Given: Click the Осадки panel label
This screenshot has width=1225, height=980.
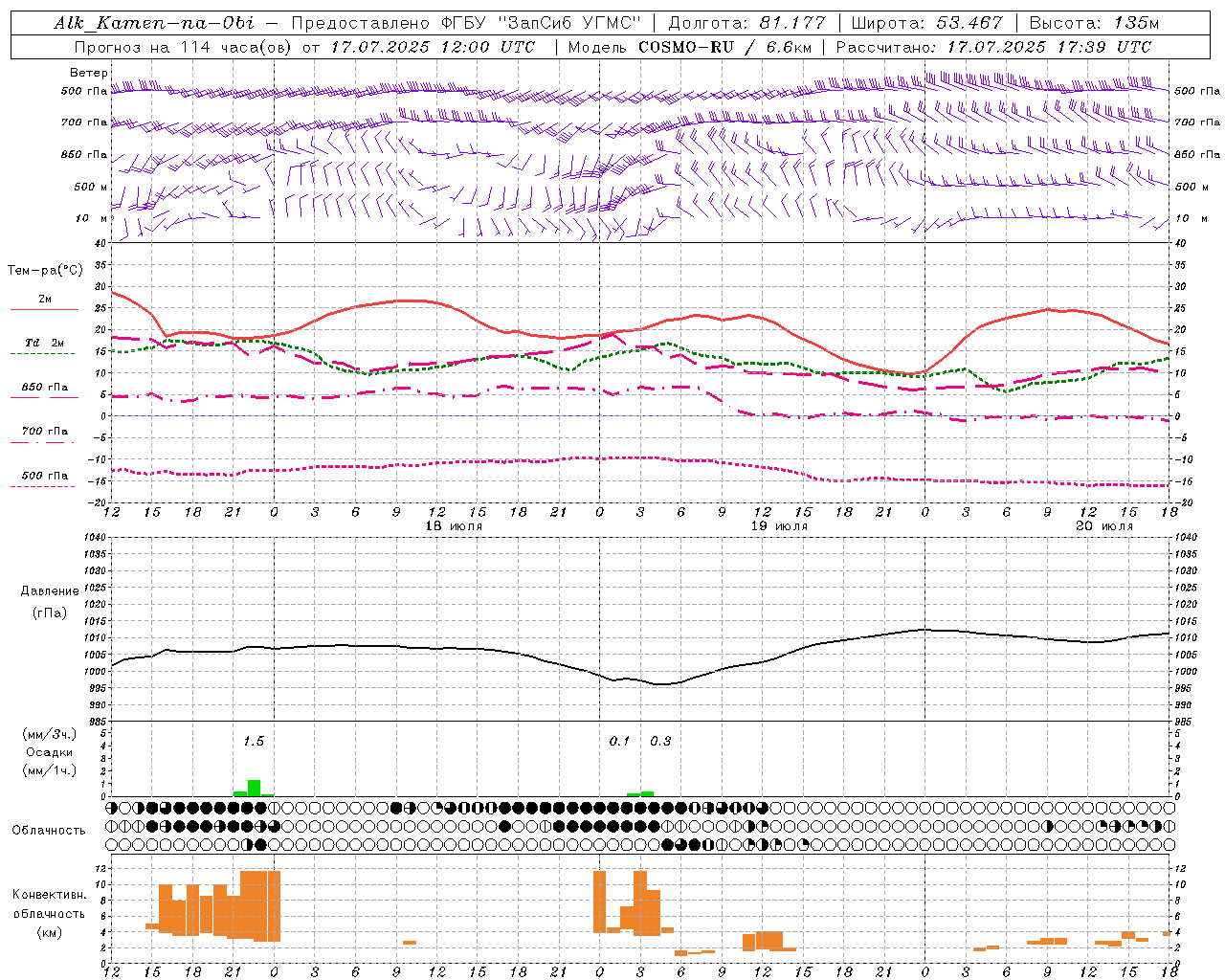Looking at the screenshot, I should click(49, 752).
